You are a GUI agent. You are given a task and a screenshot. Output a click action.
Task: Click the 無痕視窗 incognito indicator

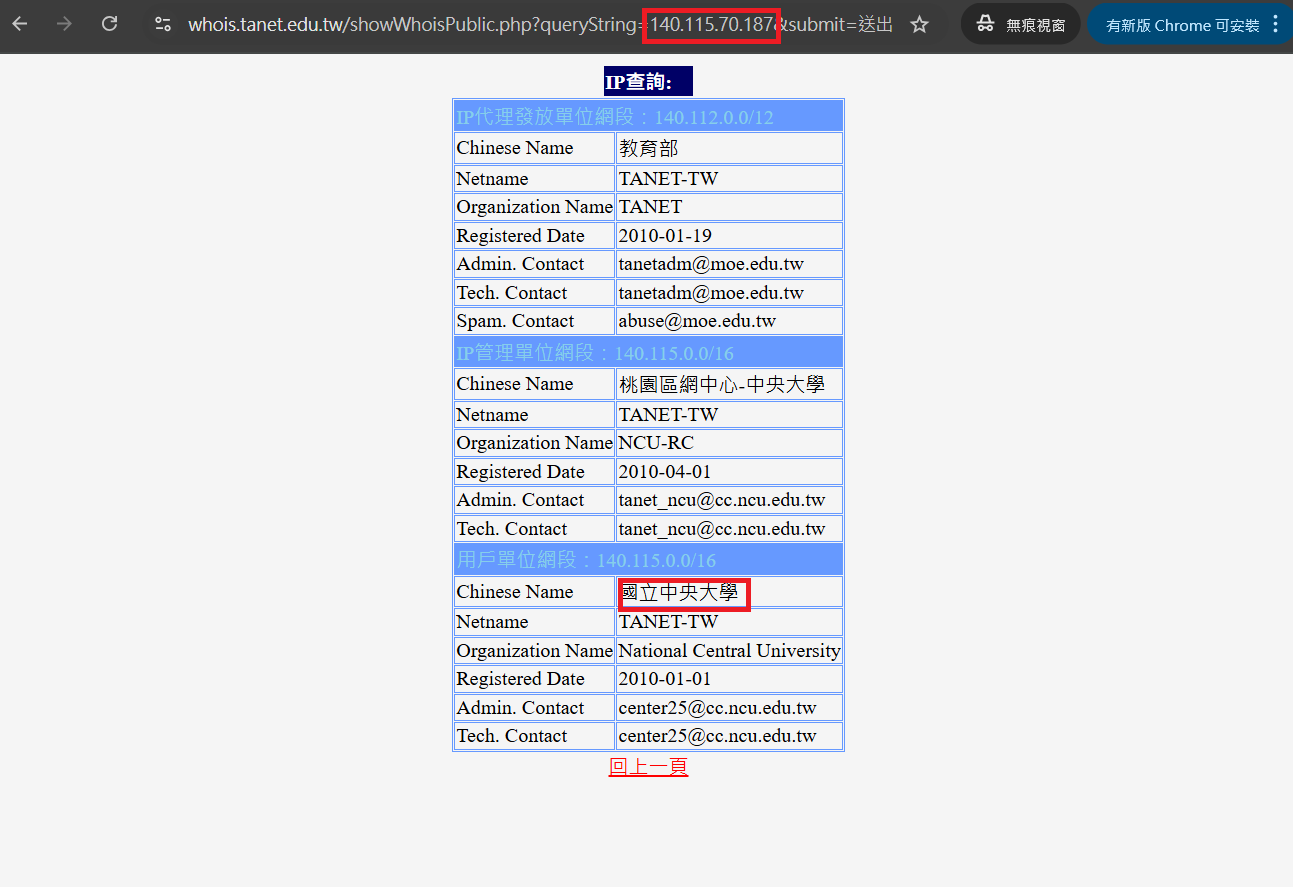point(1021,24)
